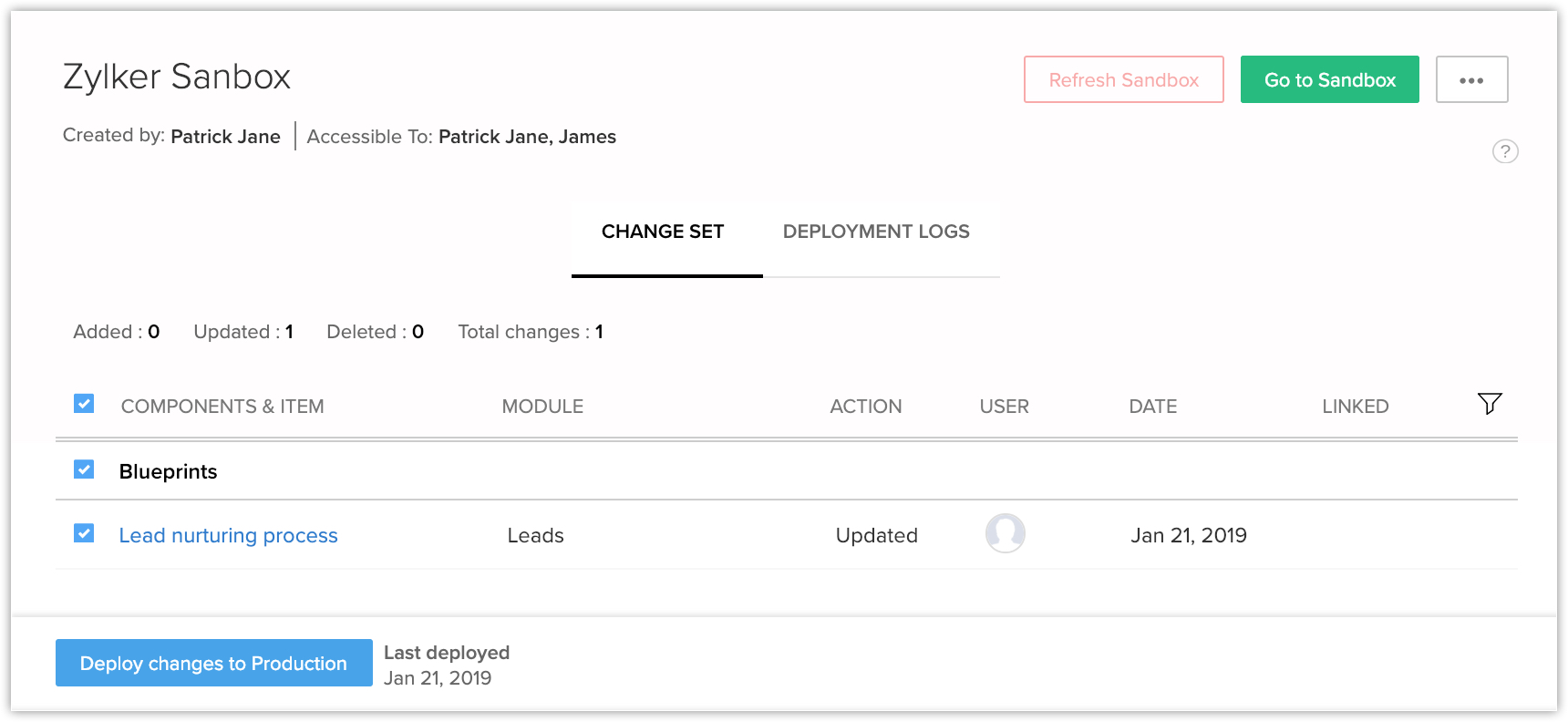Click the help question mark icon
Image resolution: width=1568 pixels, height=722 pixels.
(x=1504, y=151)
